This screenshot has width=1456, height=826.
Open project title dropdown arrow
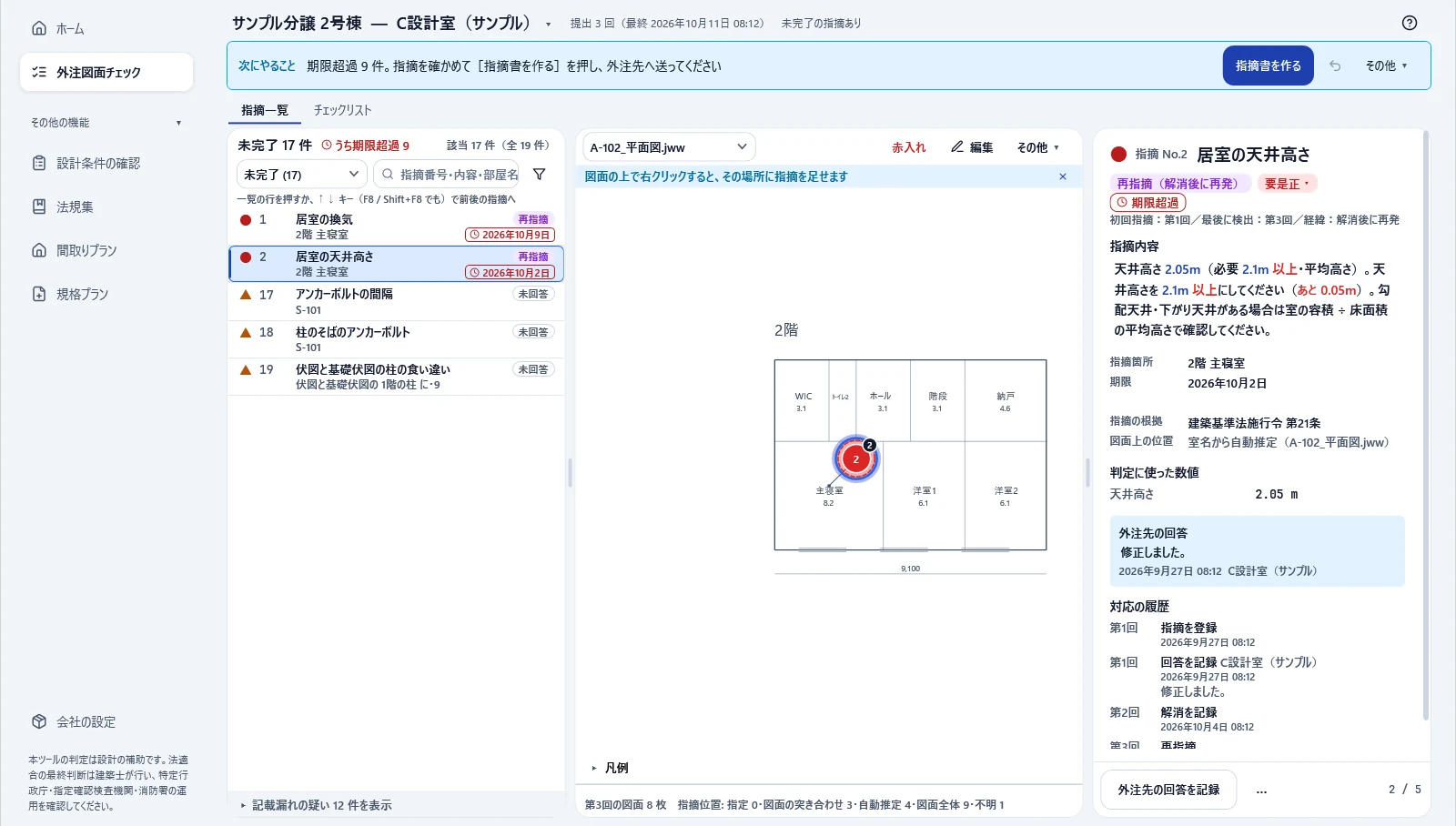[x=548, y=25]
